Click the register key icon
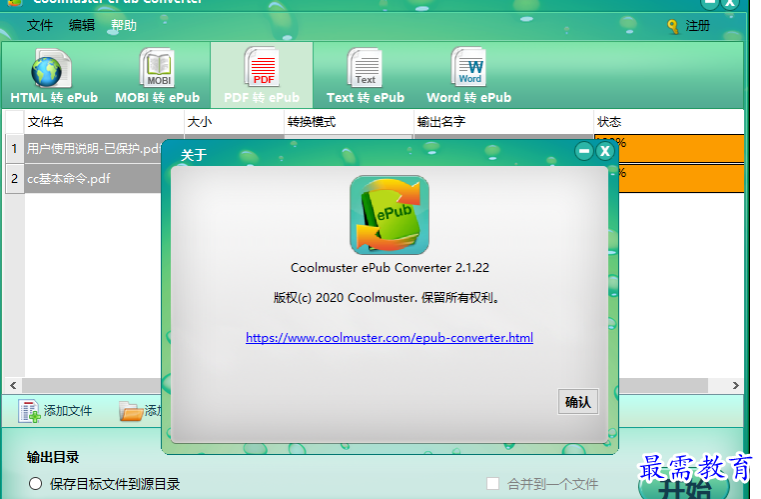Viewport: 761px width, 499px height. pos(673,26)
